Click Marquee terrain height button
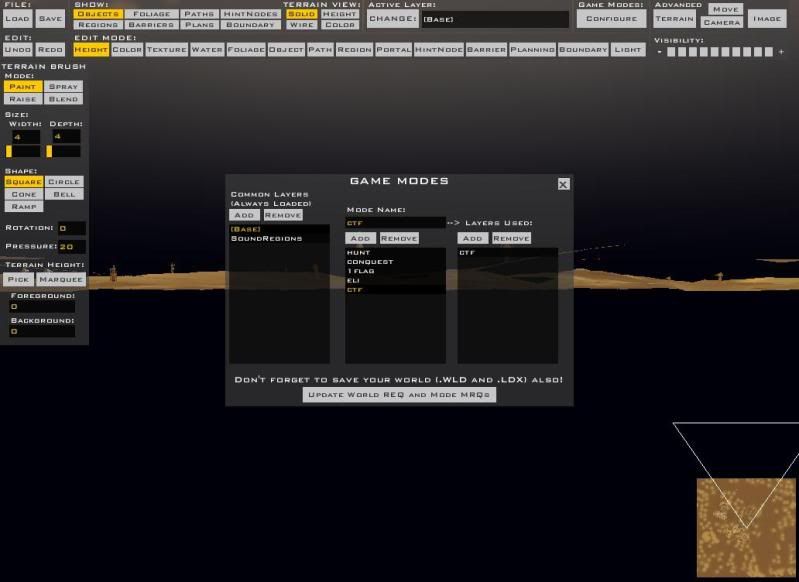The width and height of the screenshot is (799, 582). [61, 279]
